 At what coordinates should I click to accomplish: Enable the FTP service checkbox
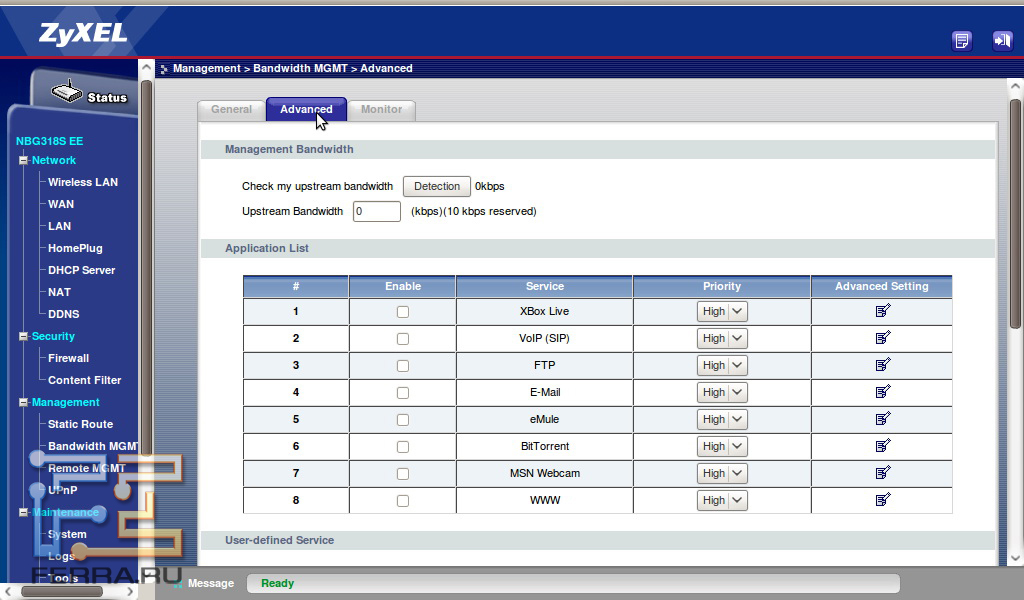[x=403, y=366]
